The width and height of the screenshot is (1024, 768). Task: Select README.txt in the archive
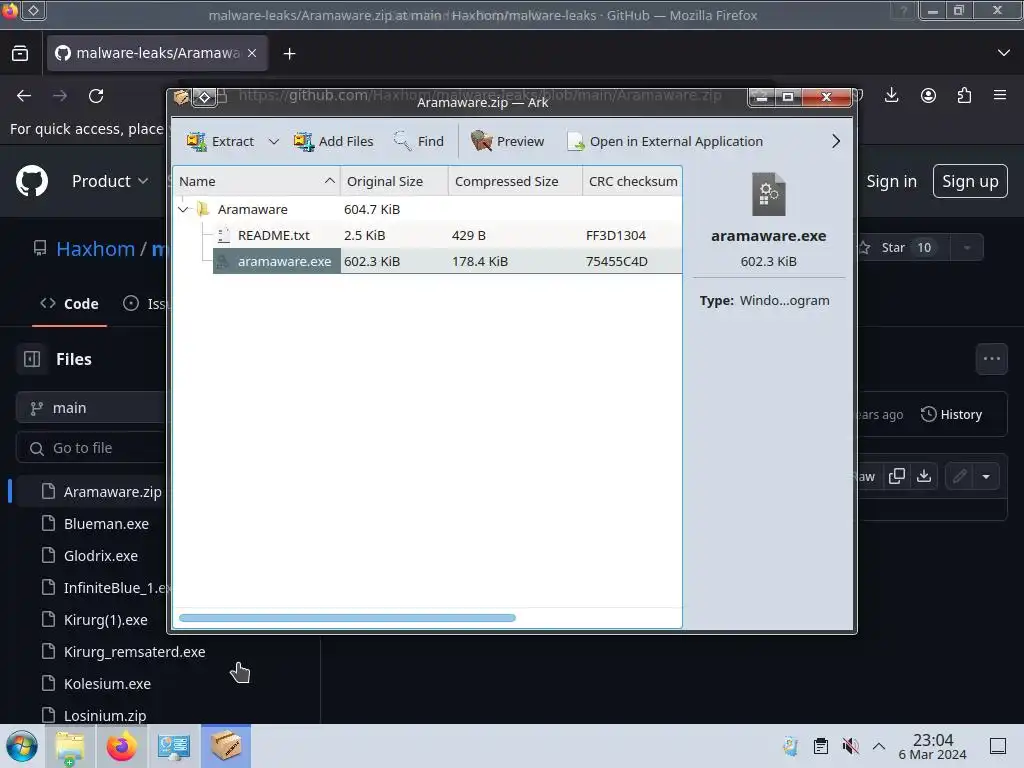click(427, 235)
